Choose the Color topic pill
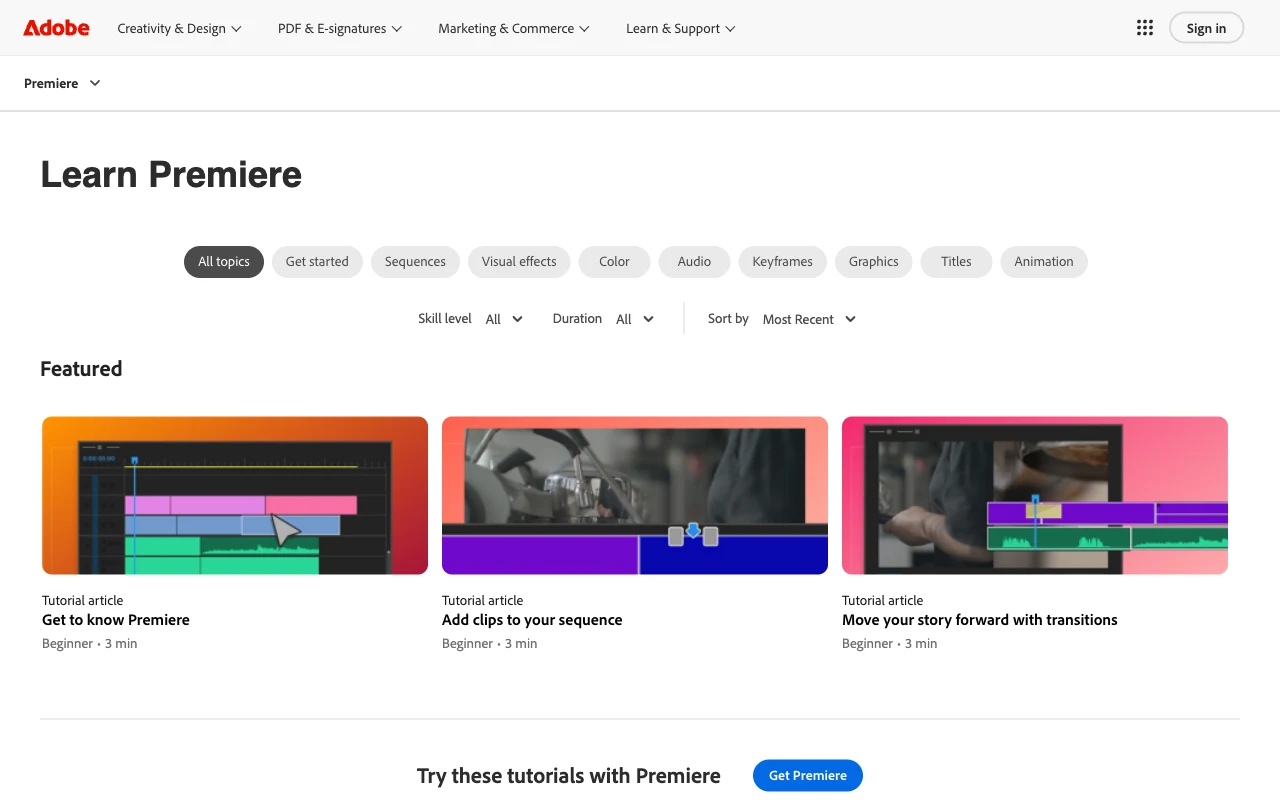This screenshot has width=1280, height=800. pos(614,262)
